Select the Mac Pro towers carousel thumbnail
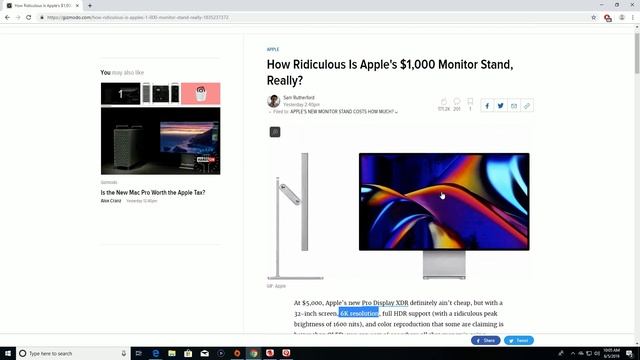The height and width of the screenshot is (360, 640). click(x=160, y=93)
